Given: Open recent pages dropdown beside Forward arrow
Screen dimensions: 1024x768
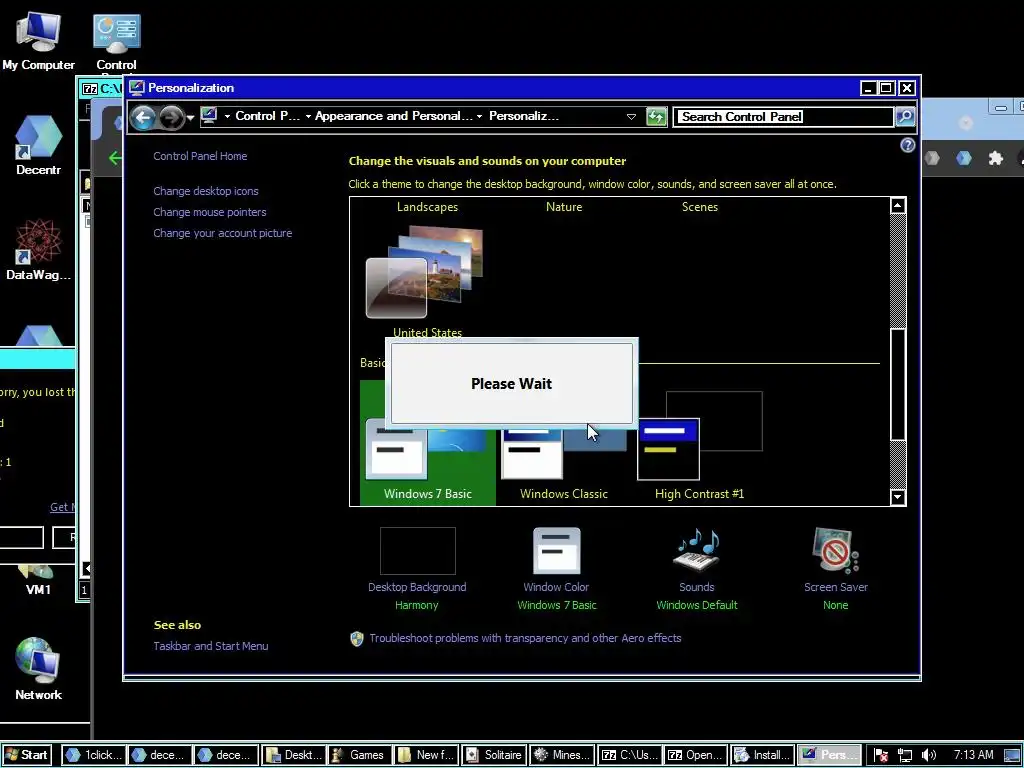Looking at the screenshot, I should coord(191,118).
